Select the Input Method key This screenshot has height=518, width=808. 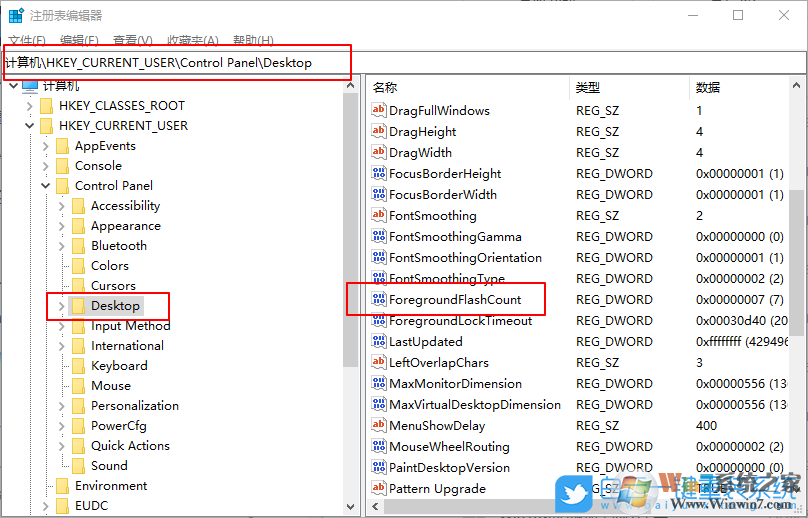pyautogui.click(x=130, y=326)
